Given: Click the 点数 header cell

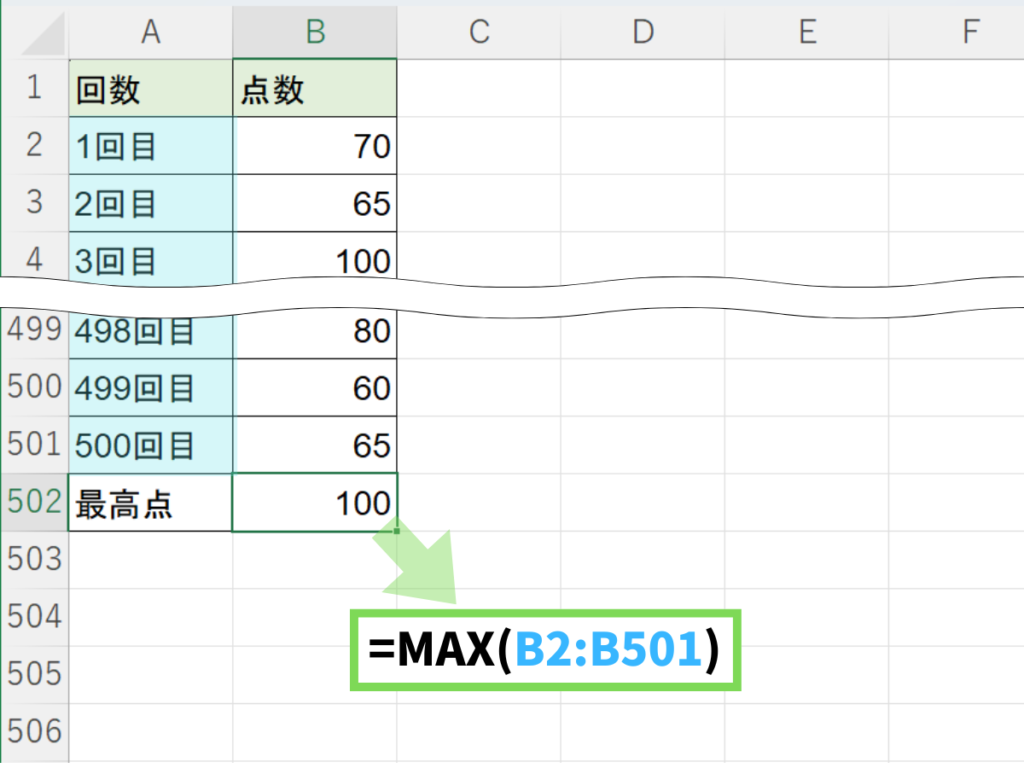Looking at the screenshot, I should pos(315,90).
